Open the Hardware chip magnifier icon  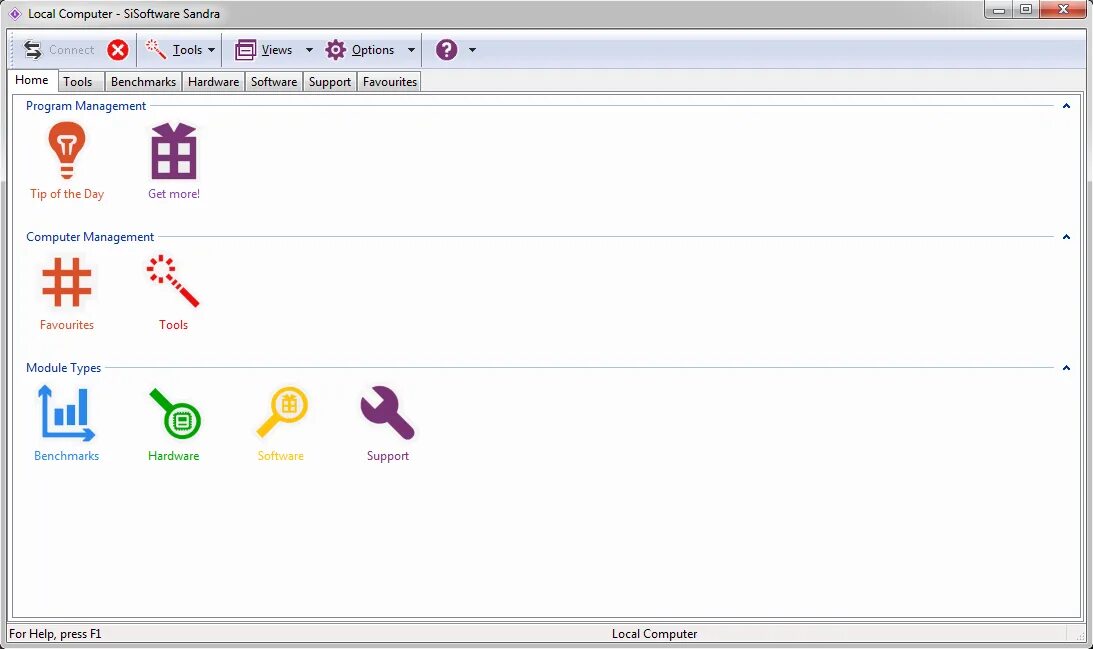click(175, 413)
